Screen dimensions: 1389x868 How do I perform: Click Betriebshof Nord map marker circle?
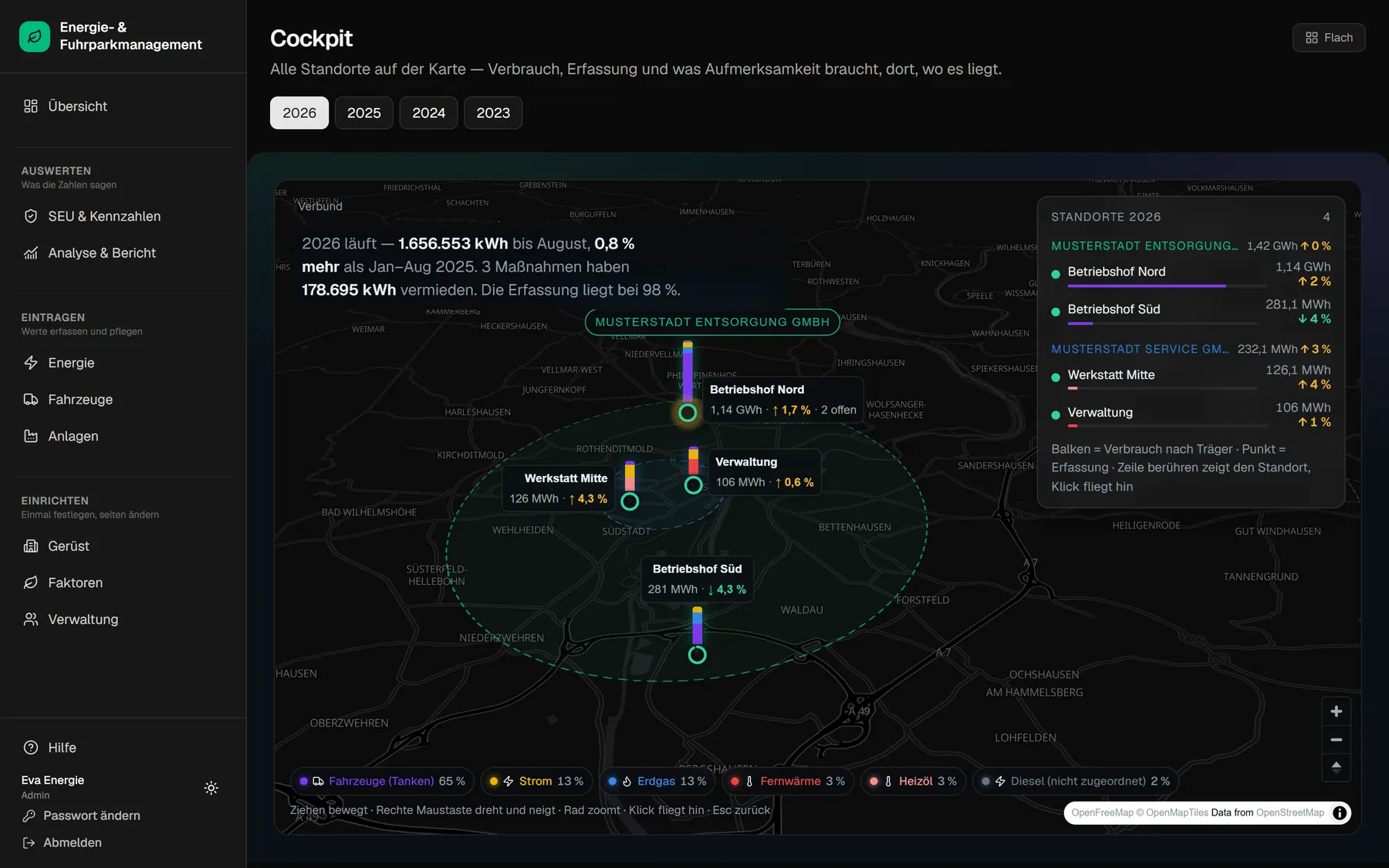tap(688, 413)
